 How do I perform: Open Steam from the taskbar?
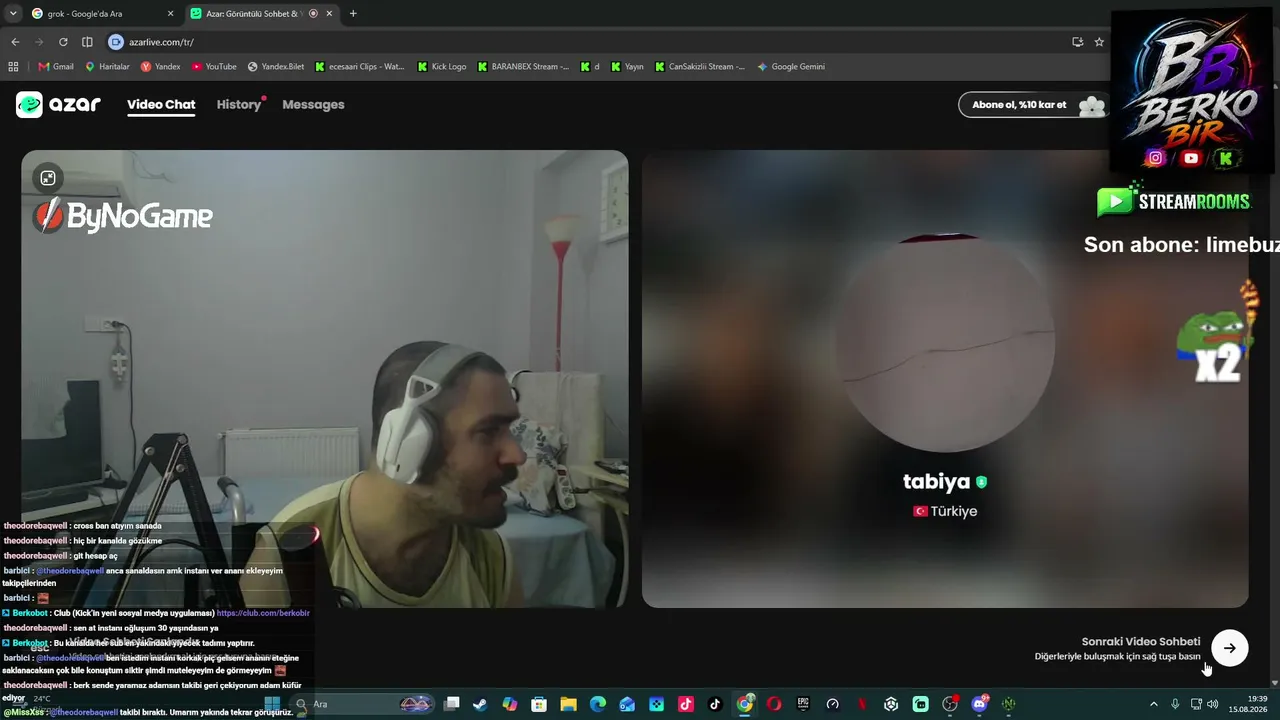click(x=481, y=704)
